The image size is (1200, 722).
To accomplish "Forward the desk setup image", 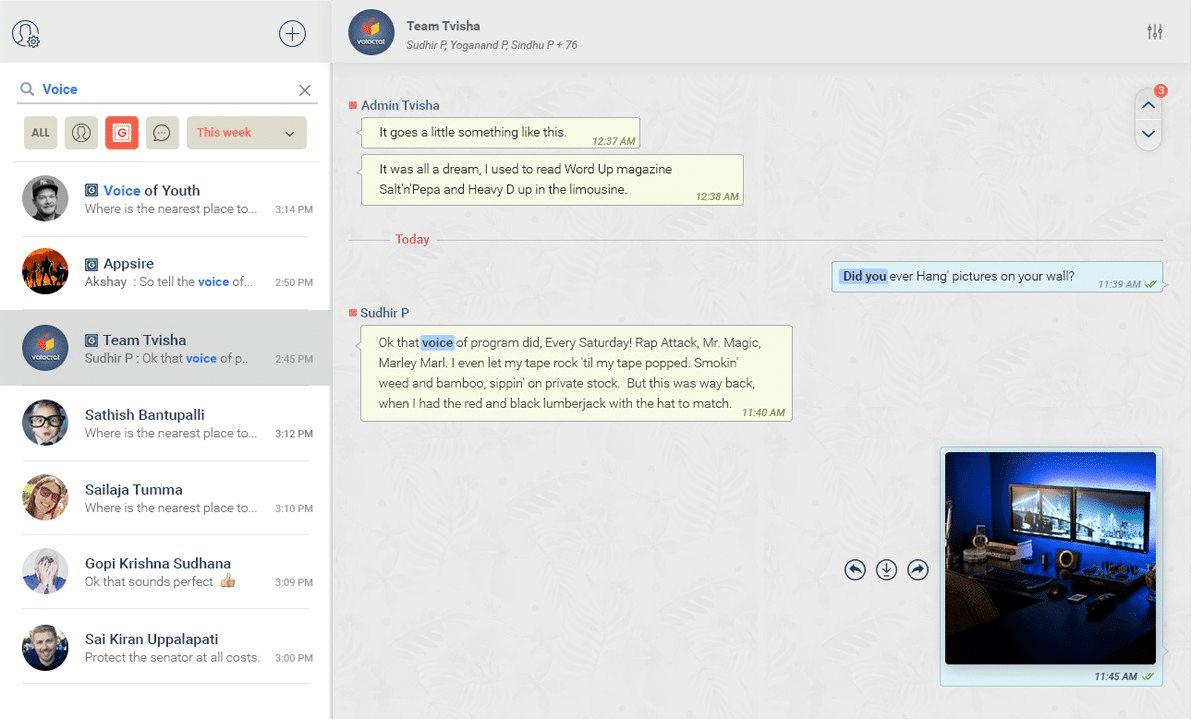I will pos(918,569).
